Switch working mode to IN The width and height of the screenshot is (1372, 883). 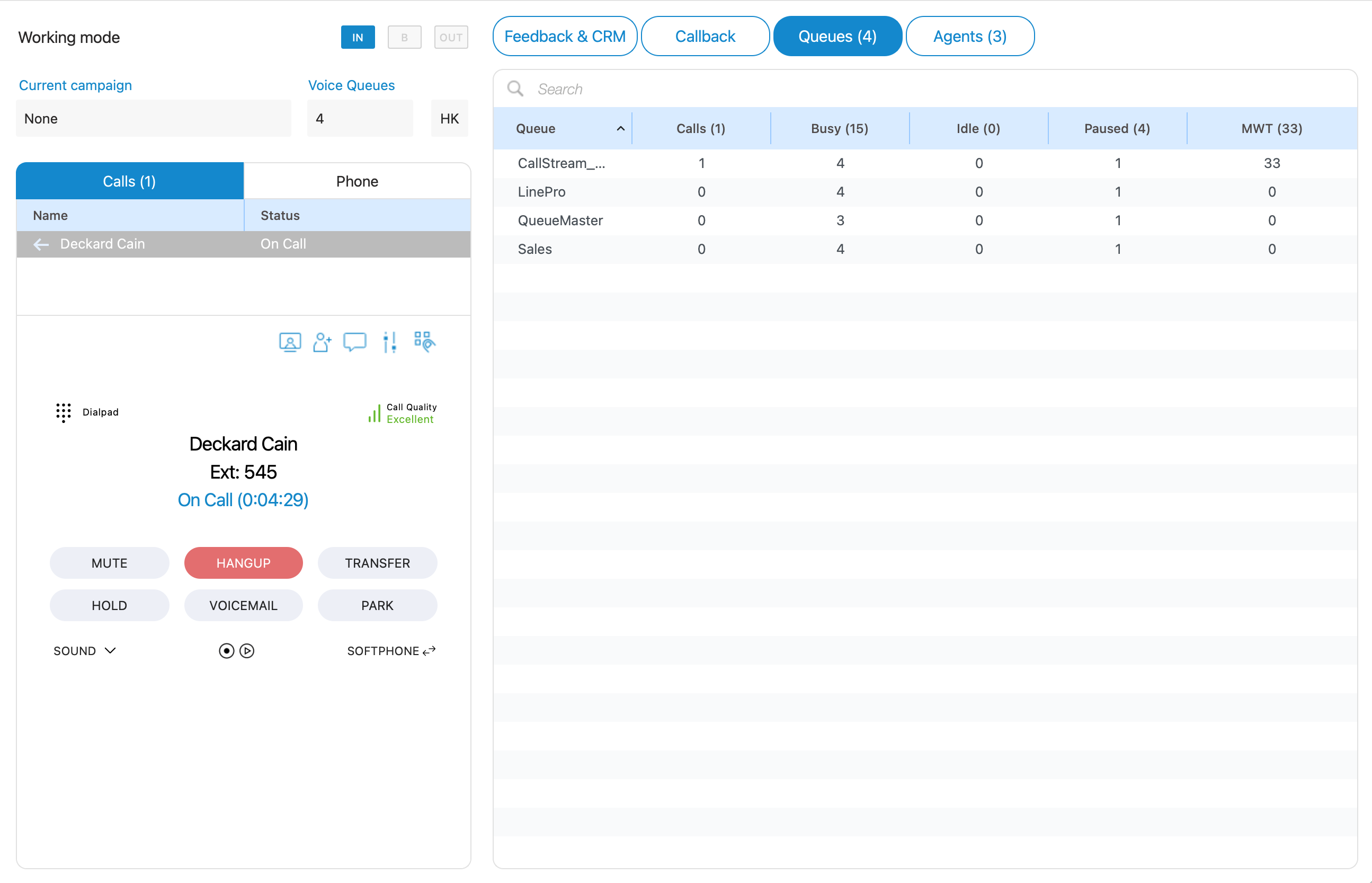pos(358,37)
